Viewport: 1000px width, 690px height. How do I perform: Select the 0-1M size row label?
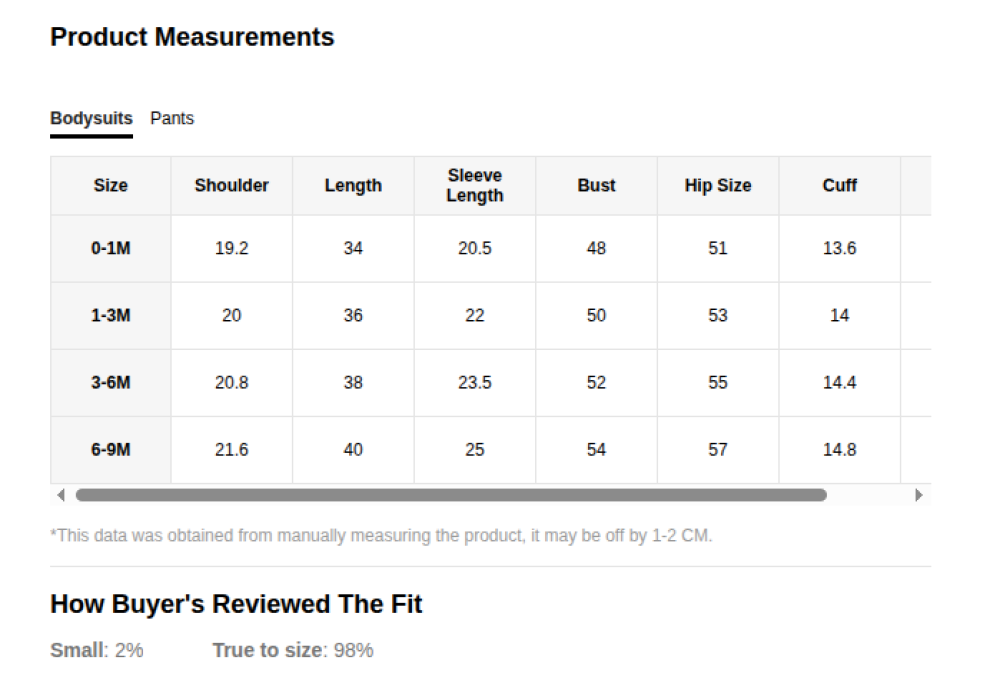click(x=111, y=248)
